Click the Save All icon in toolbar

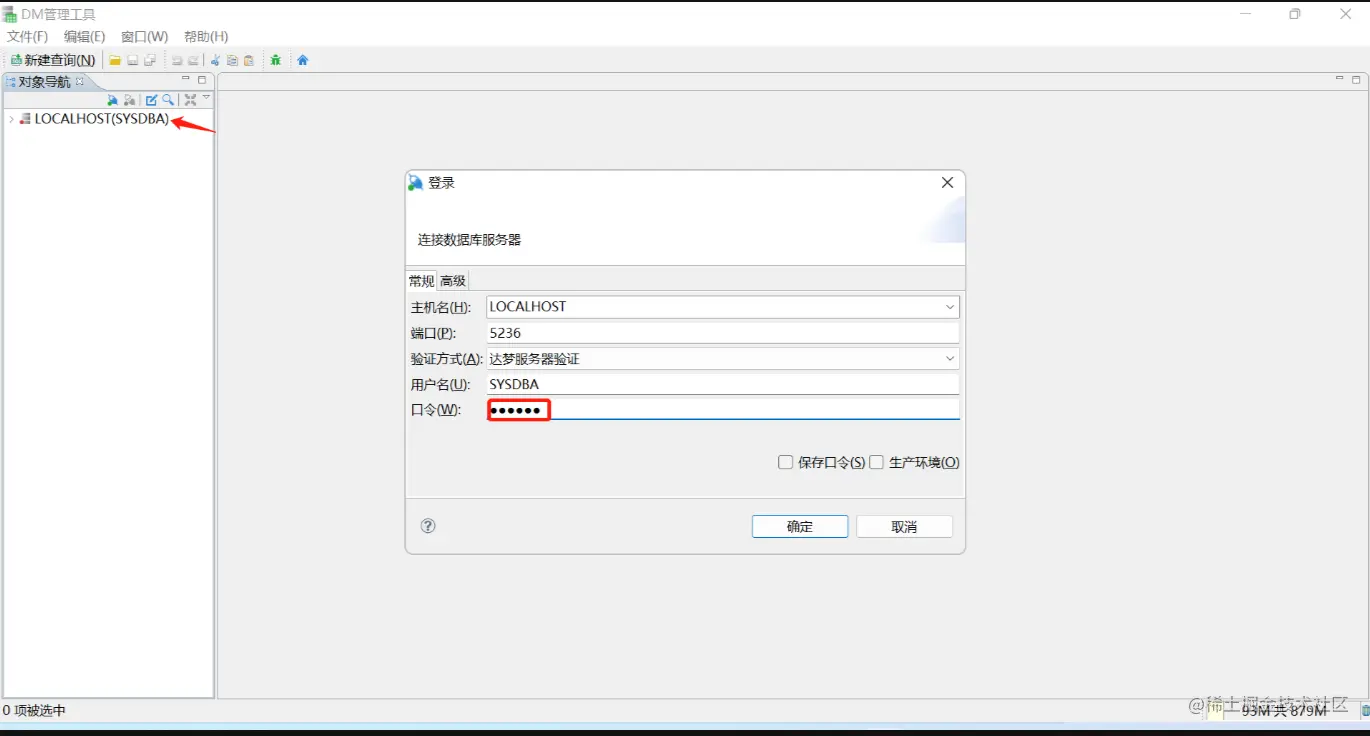tap(150, 60)
